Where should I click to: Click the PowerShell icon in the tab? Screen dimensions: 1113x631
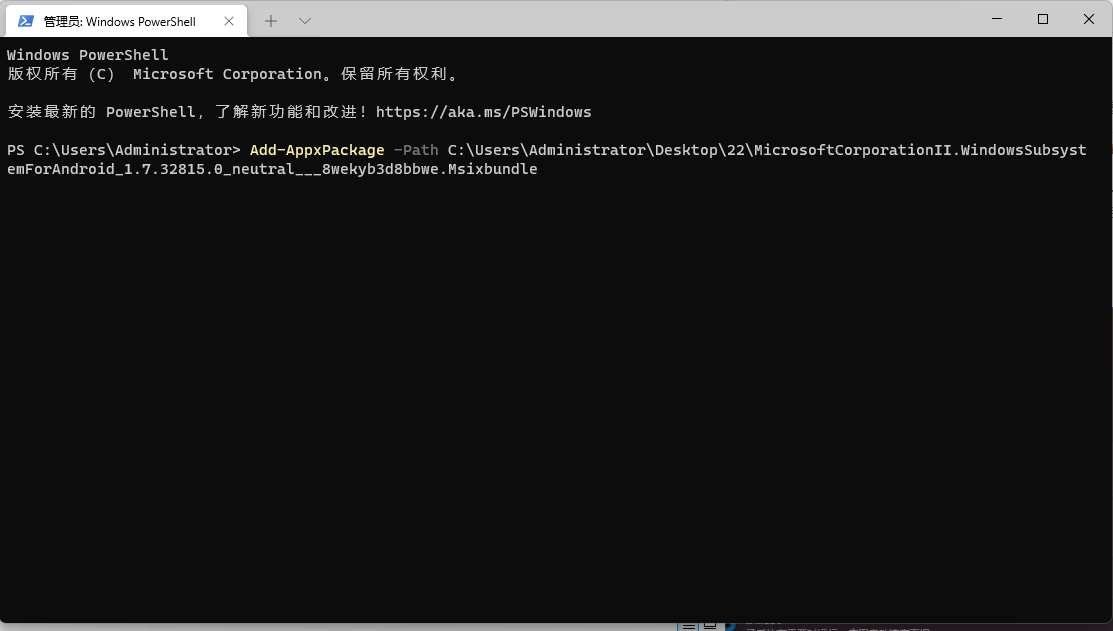pos(26,21)
